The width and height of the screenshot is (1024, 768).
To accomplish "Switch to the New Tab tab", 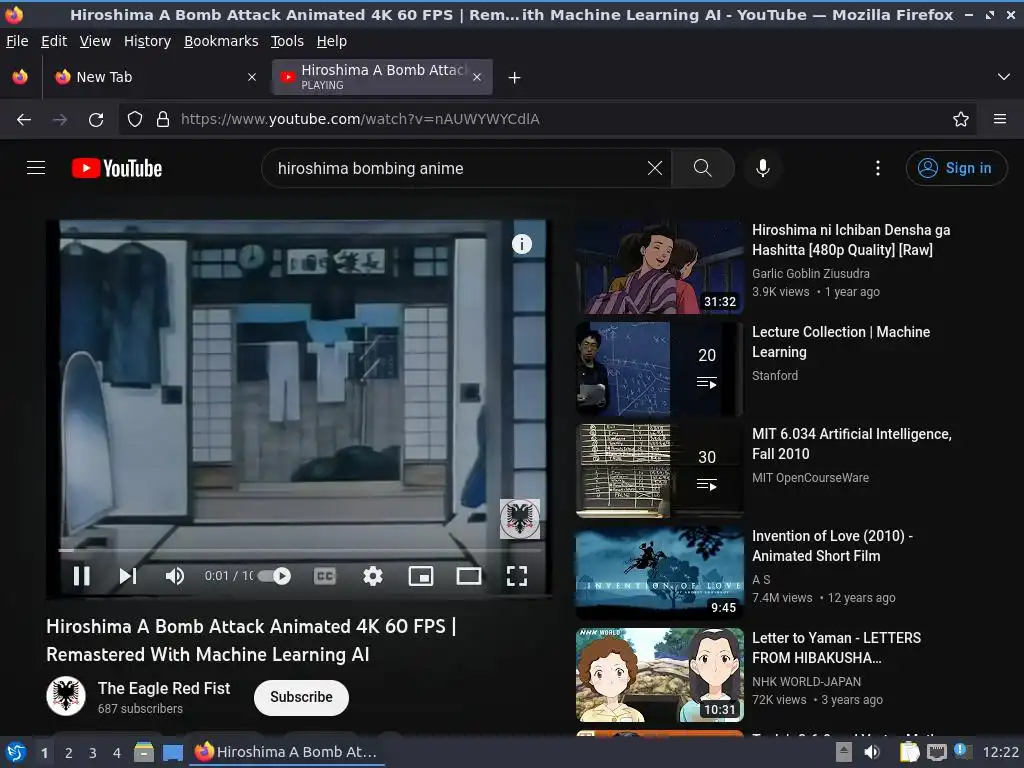I will click(153, 77).
